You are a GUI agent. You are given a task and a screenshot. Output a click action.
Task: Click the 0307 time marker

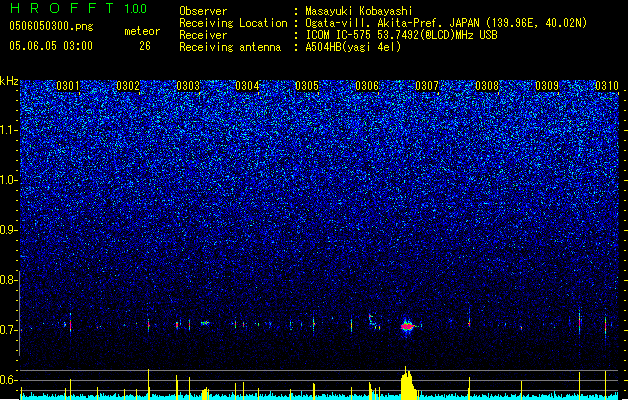427,86
